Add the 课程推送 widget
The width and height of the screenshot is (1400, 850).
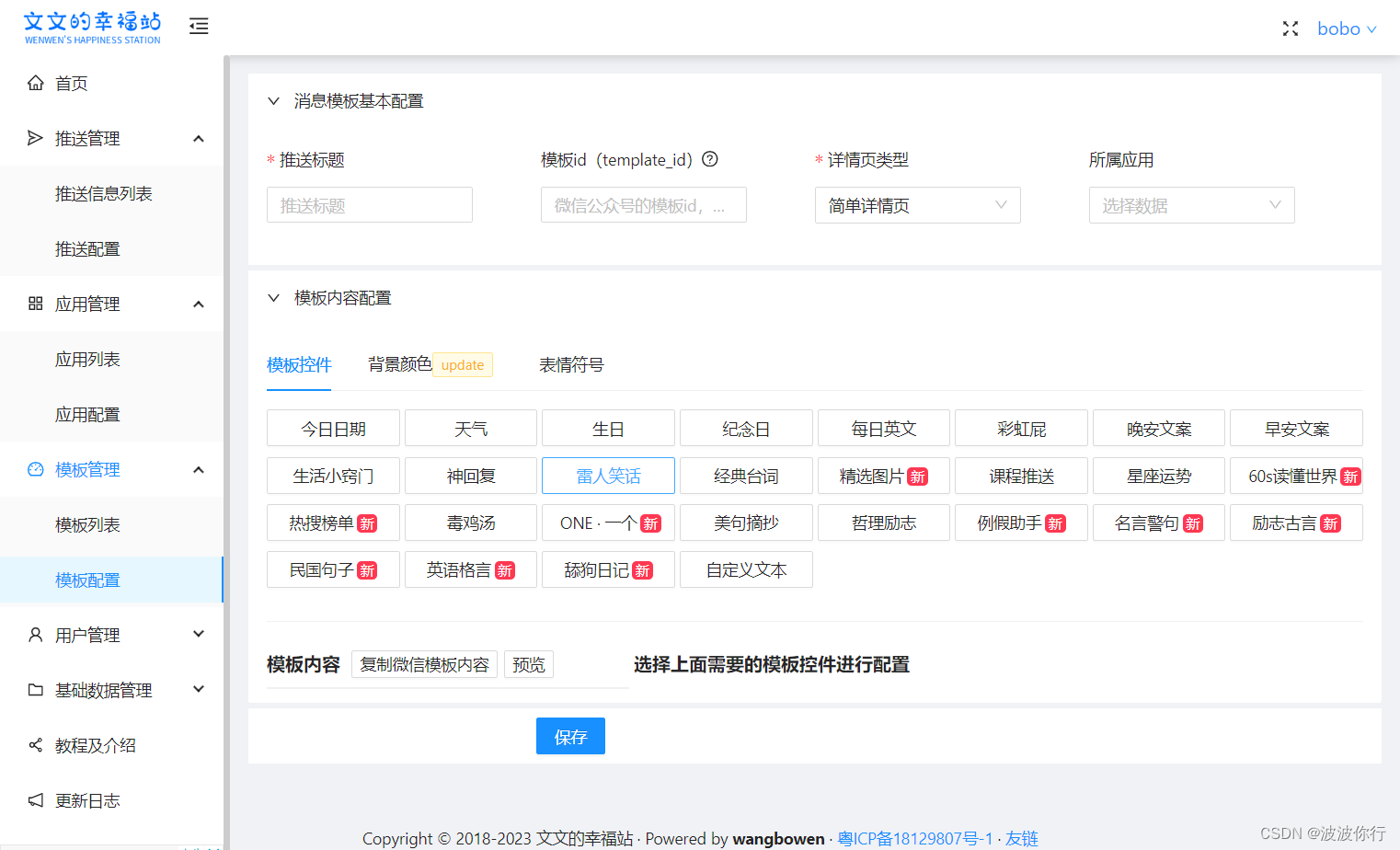[x=1021, y=476]
